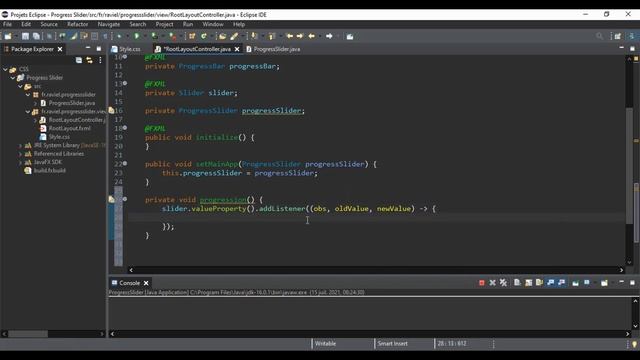The width and height of the screenshot is (640, 360).
Task: Expand the JRE System Library node
Action: coord(20,145)
